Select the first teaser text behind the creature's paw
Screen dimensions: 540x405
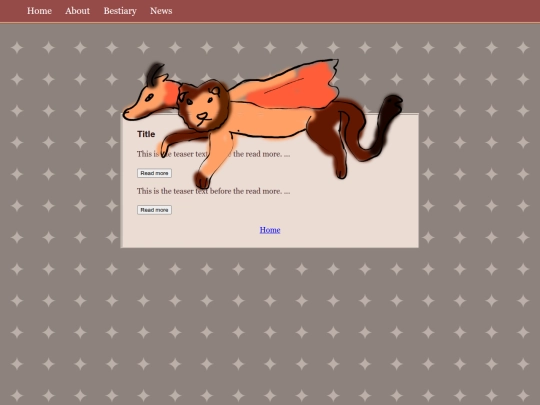click(214, 154)
